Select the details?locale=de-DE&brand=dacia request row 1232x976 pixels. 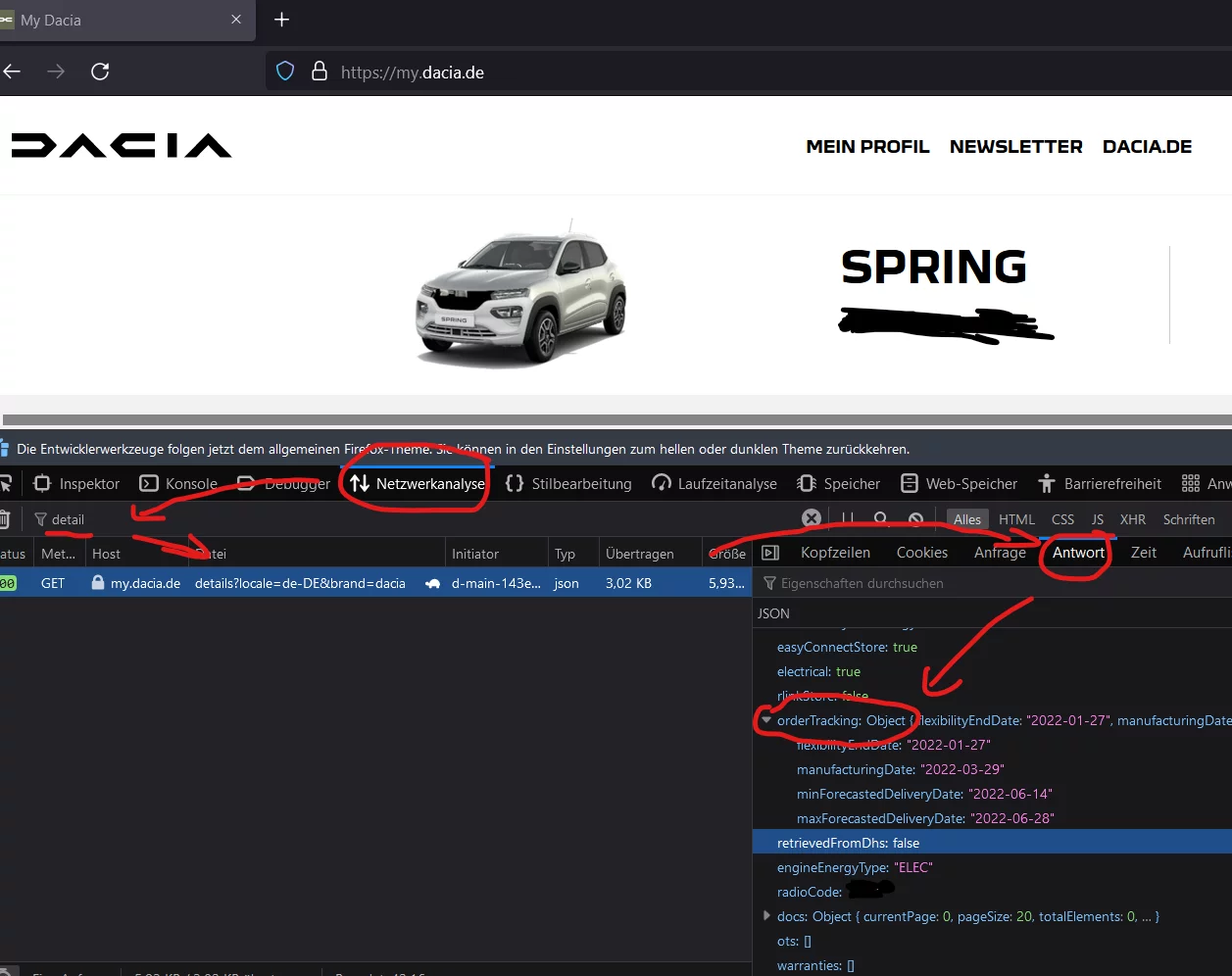click(x=375, y=583)
